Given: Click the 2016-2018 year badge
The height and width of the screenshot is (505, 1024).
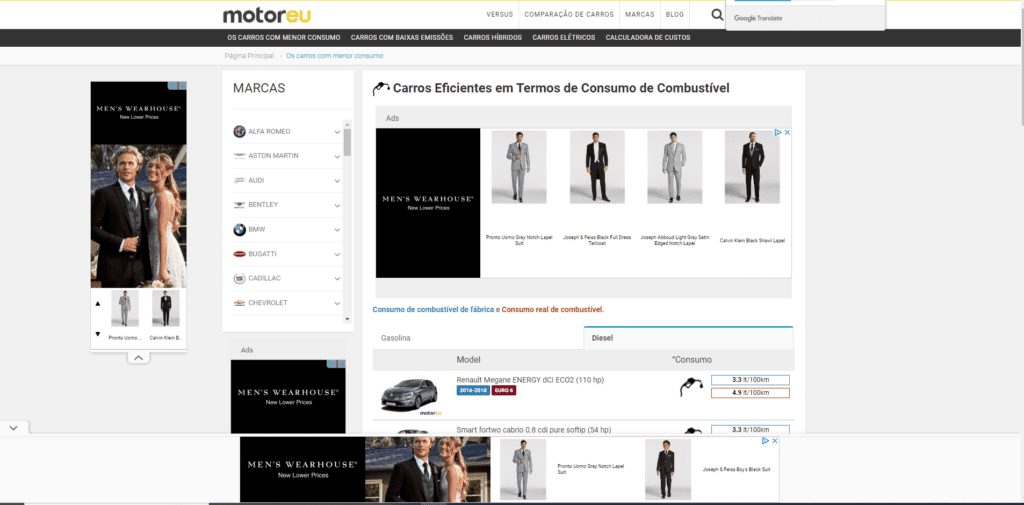Looking at the screenshot, I should (x=473, y=391).
